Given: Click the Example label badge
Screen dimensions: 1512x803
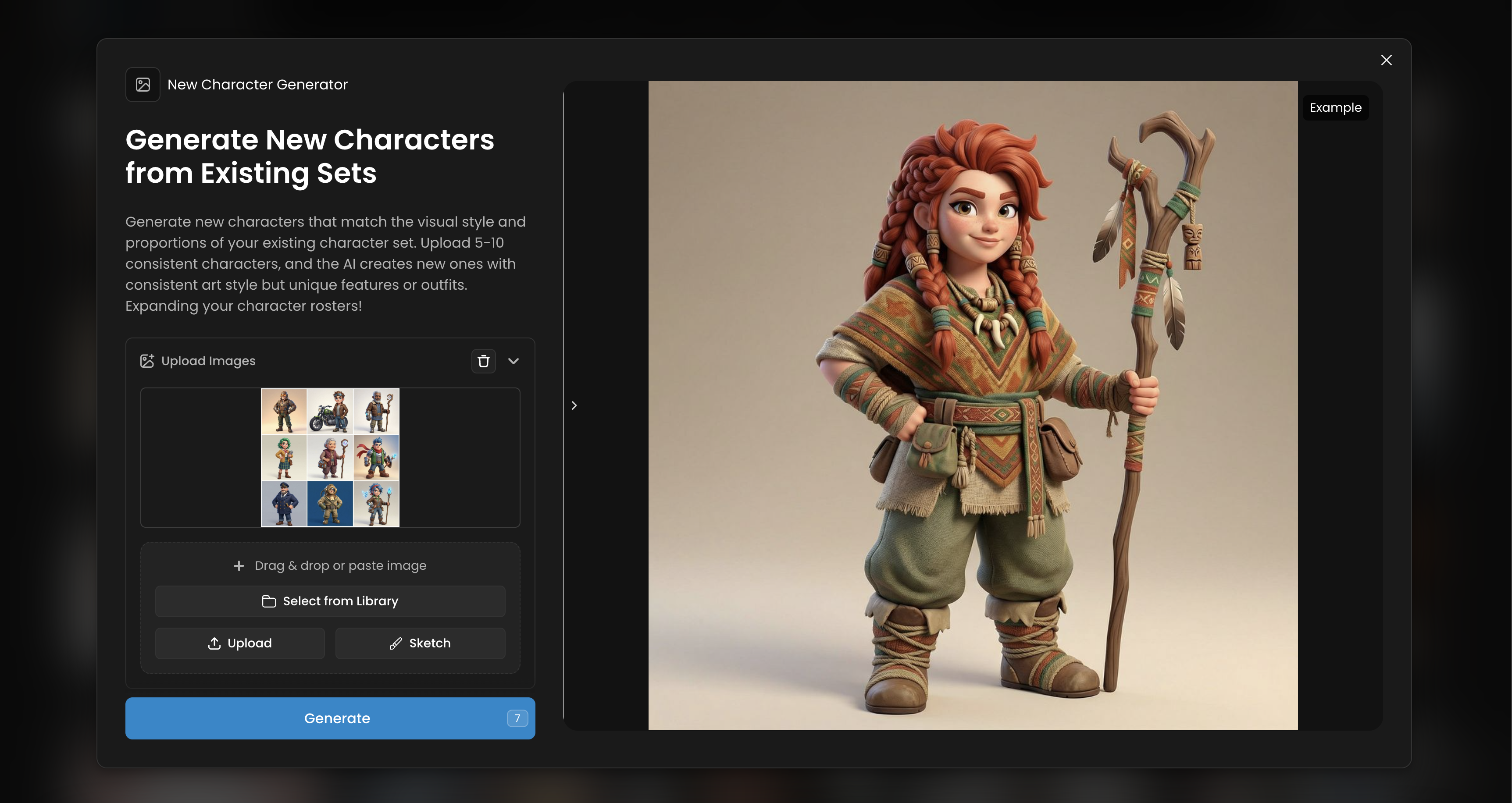Looking at the screenshot, I should pos(1335,108).
